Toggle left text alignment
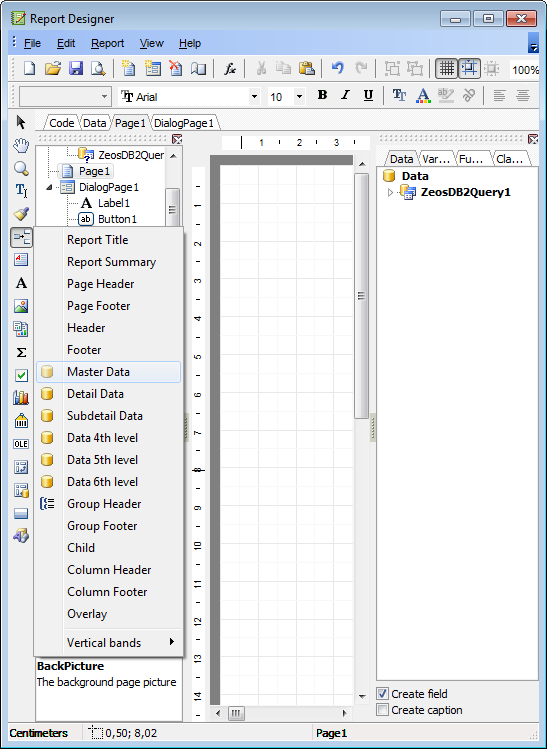Screen dimensions: 547x749 tap(499, 96)
